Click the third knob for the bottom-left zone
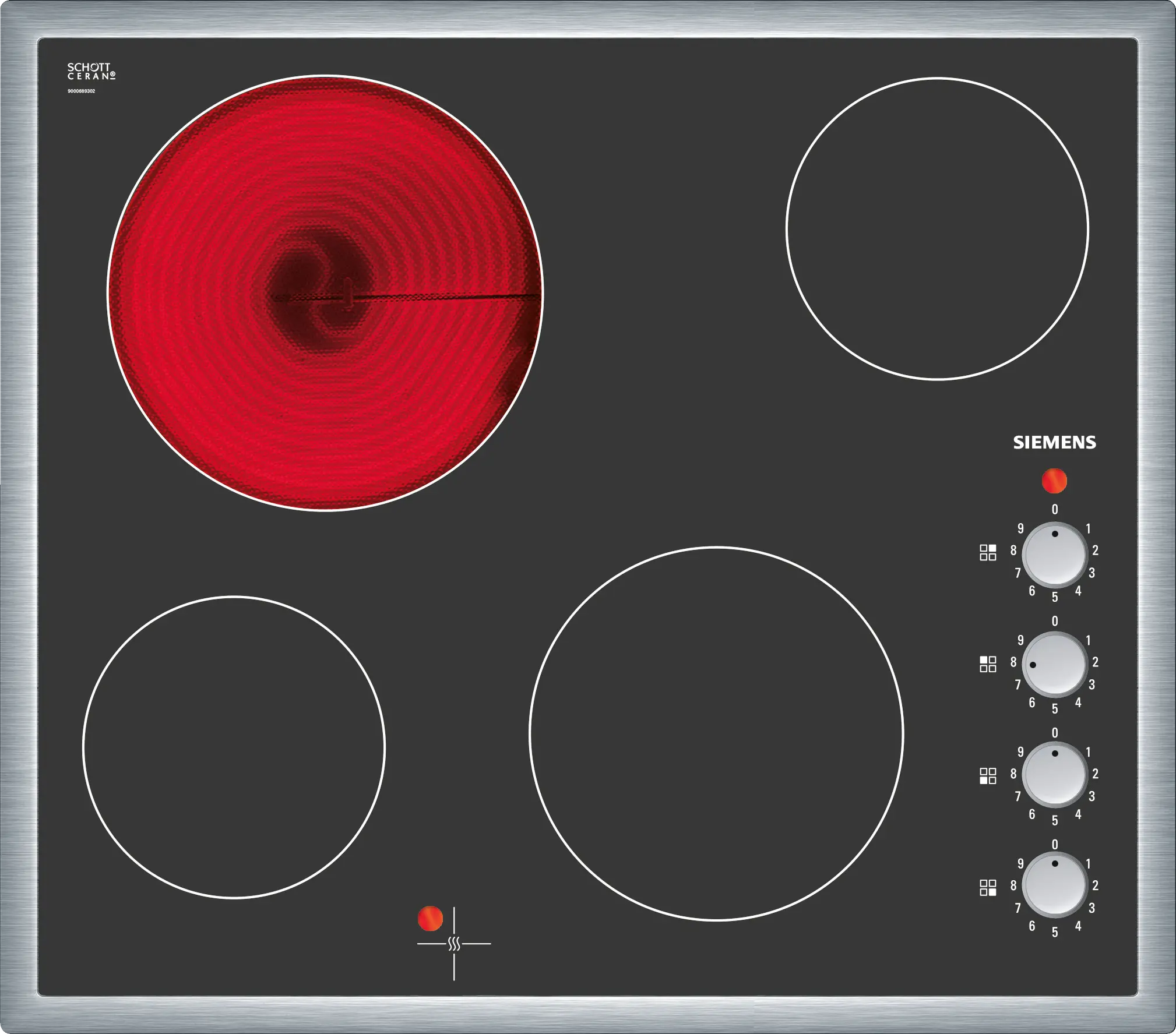 point(1054,775)
